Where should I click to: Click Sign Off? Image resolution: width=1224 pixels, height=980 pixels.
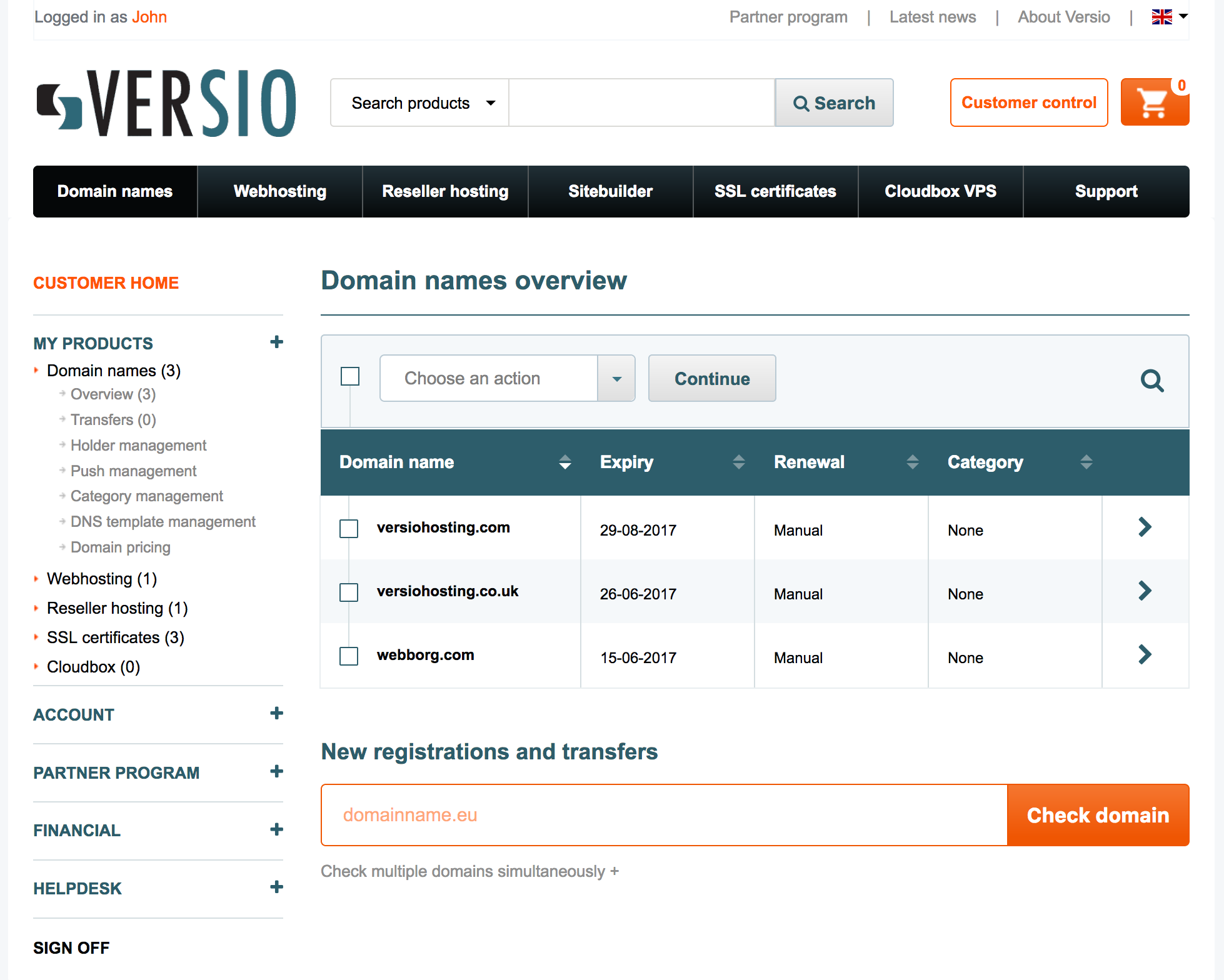click(71, 948)
